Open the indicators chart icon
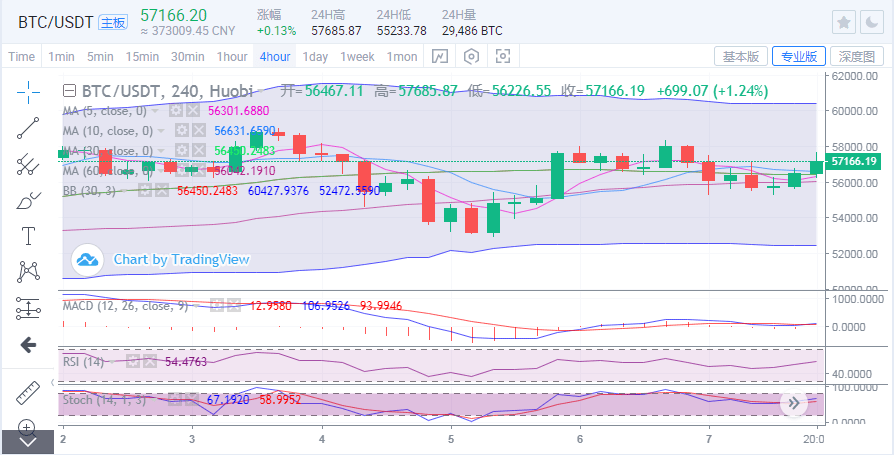This screenshot has height=455, width=894. (440, 56)
